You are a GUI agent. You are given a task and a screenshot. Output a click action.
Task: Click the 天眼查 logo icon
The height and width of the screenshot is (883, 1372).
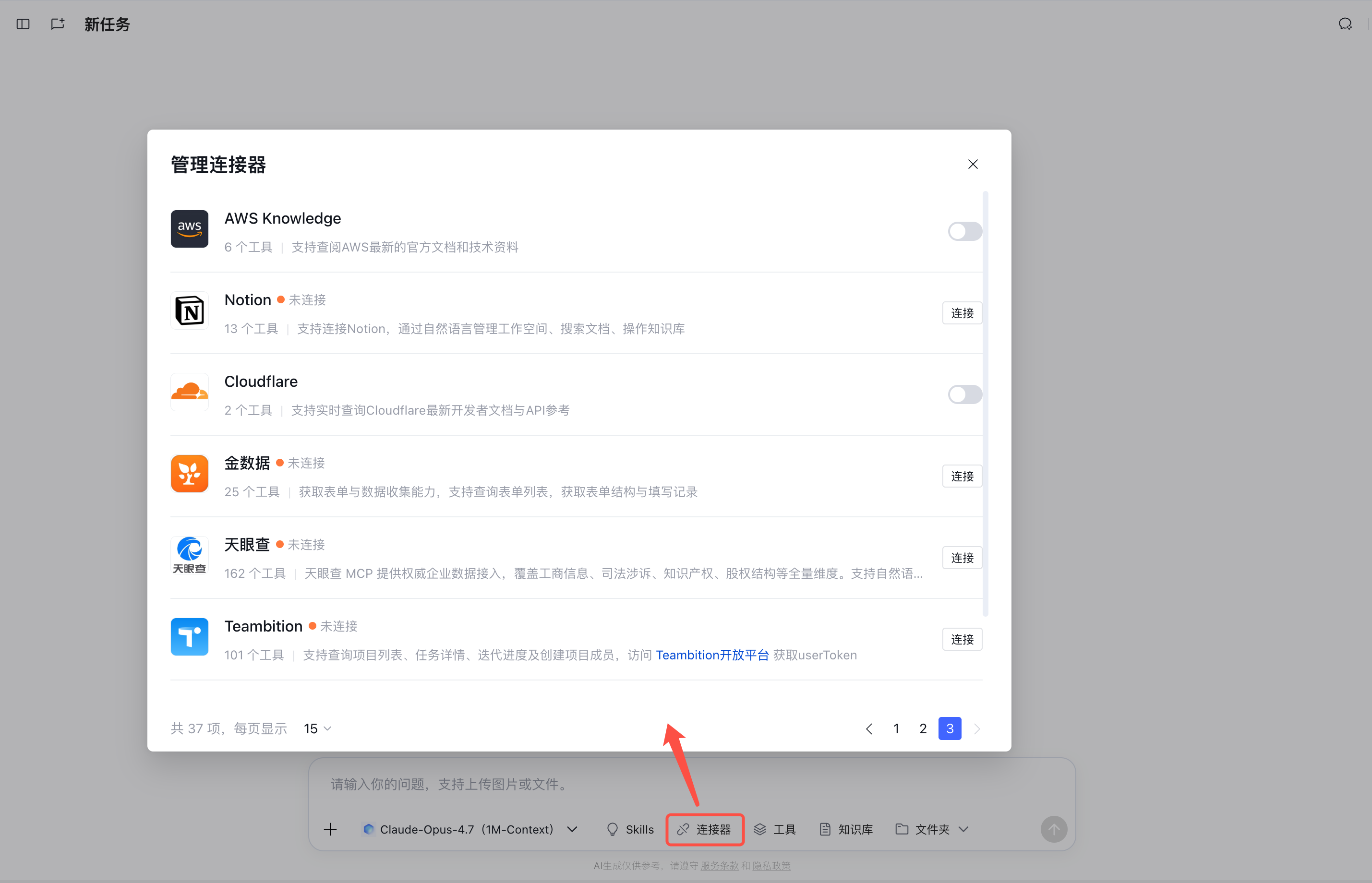189,555
